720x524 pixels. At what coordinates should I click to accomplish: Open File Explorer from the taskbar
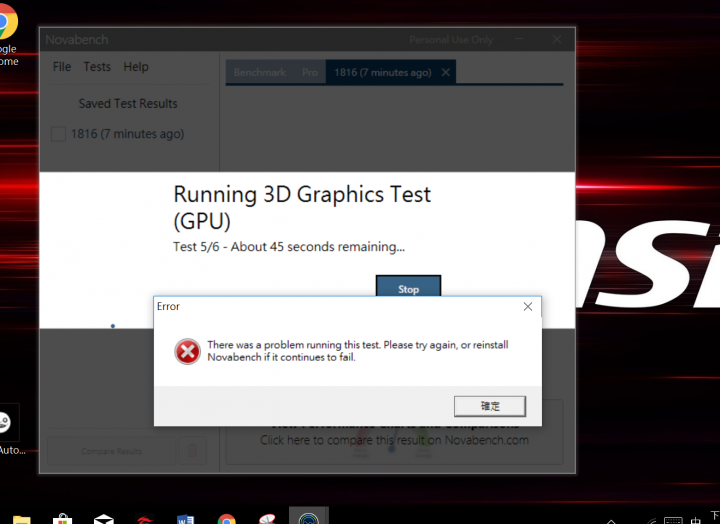(x=22, y=520)
